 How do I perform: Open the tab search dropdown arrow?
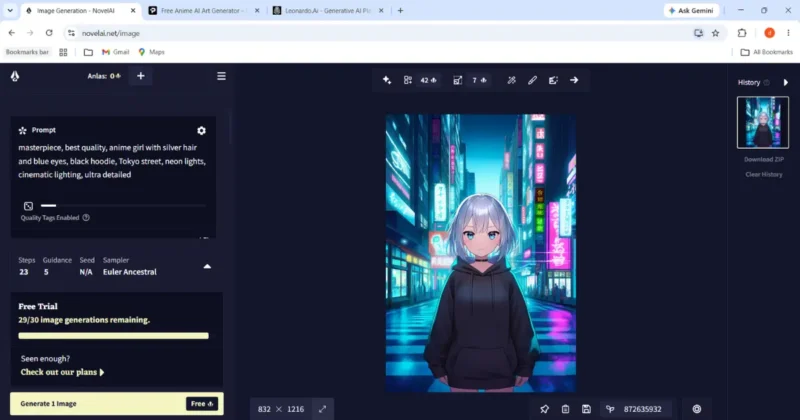coord(10,10)
